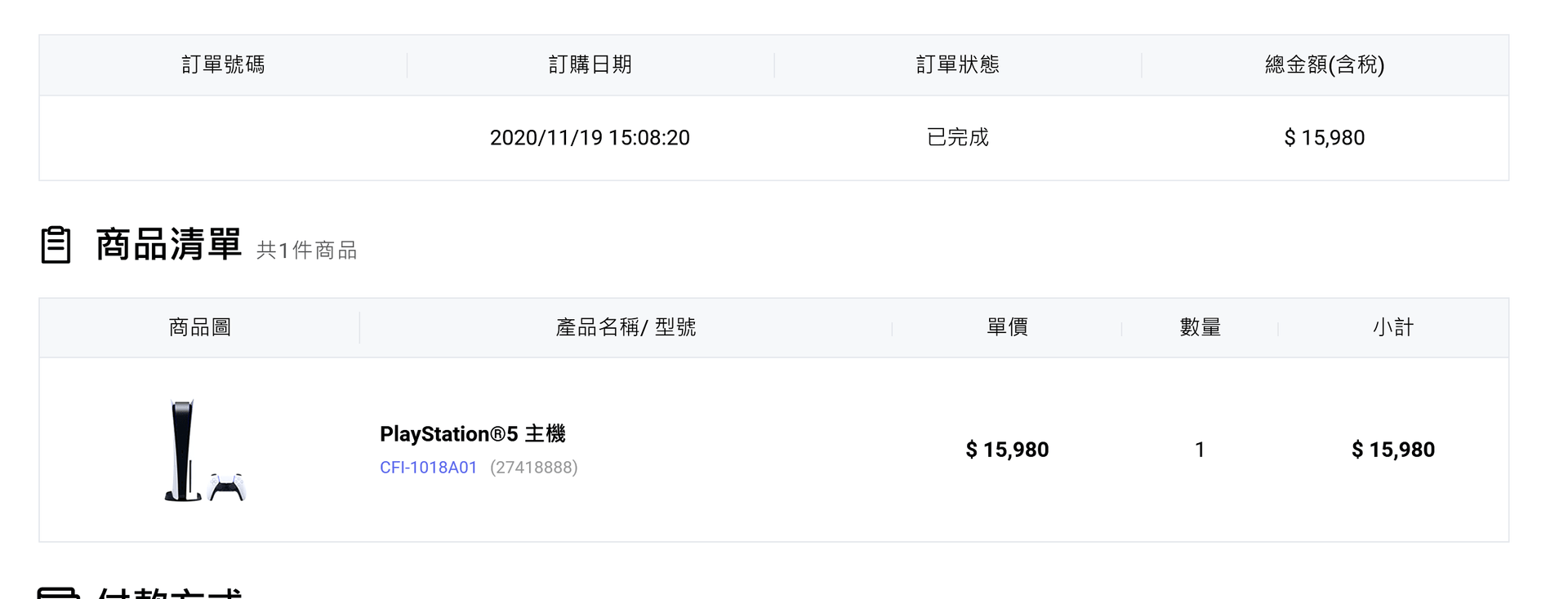Select the 小計 column header
Screen dimensions: 1568x599
[1392, 328]
